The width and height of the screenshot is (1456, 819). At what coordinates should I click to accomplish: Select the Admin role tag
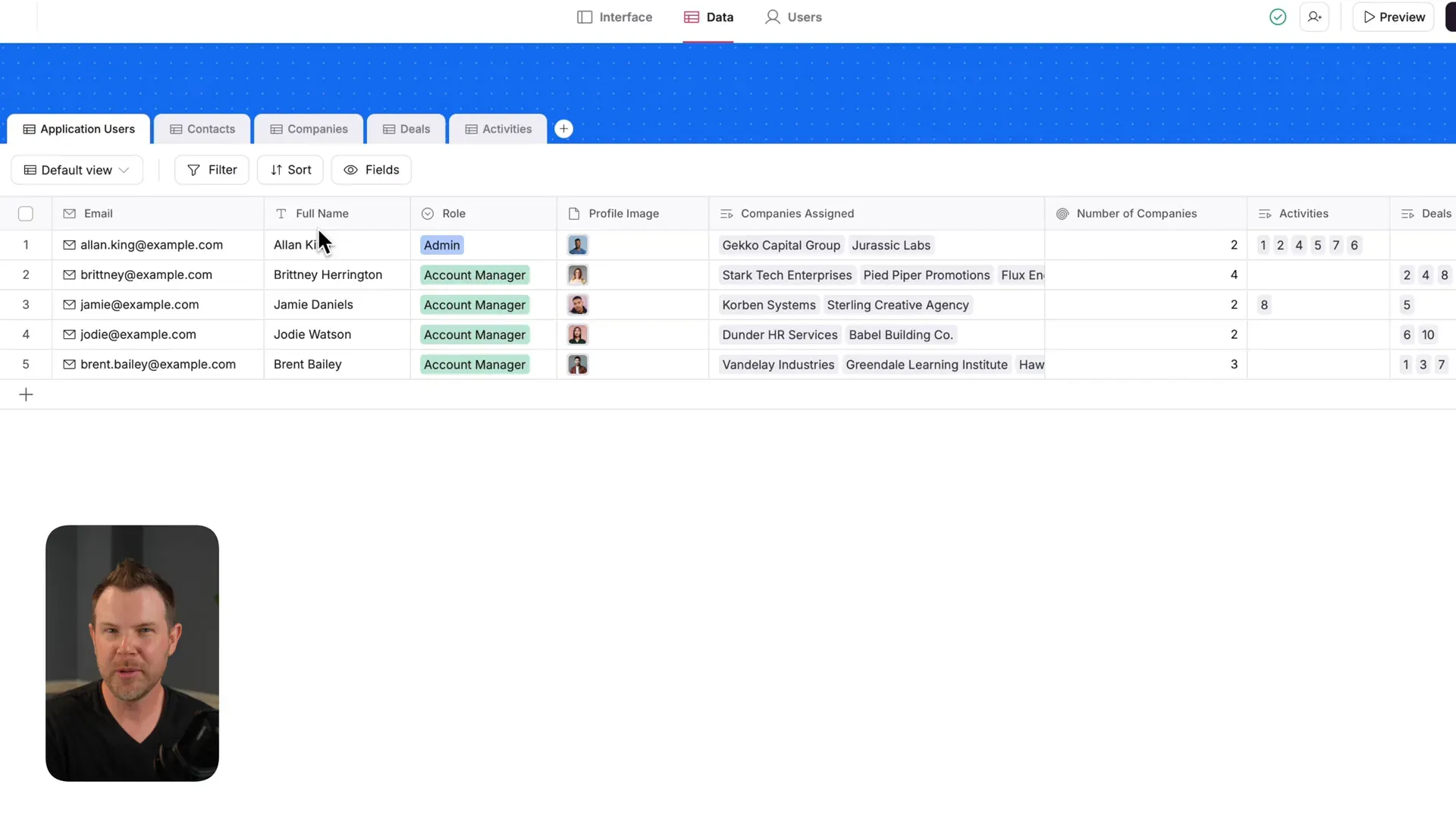442,245
